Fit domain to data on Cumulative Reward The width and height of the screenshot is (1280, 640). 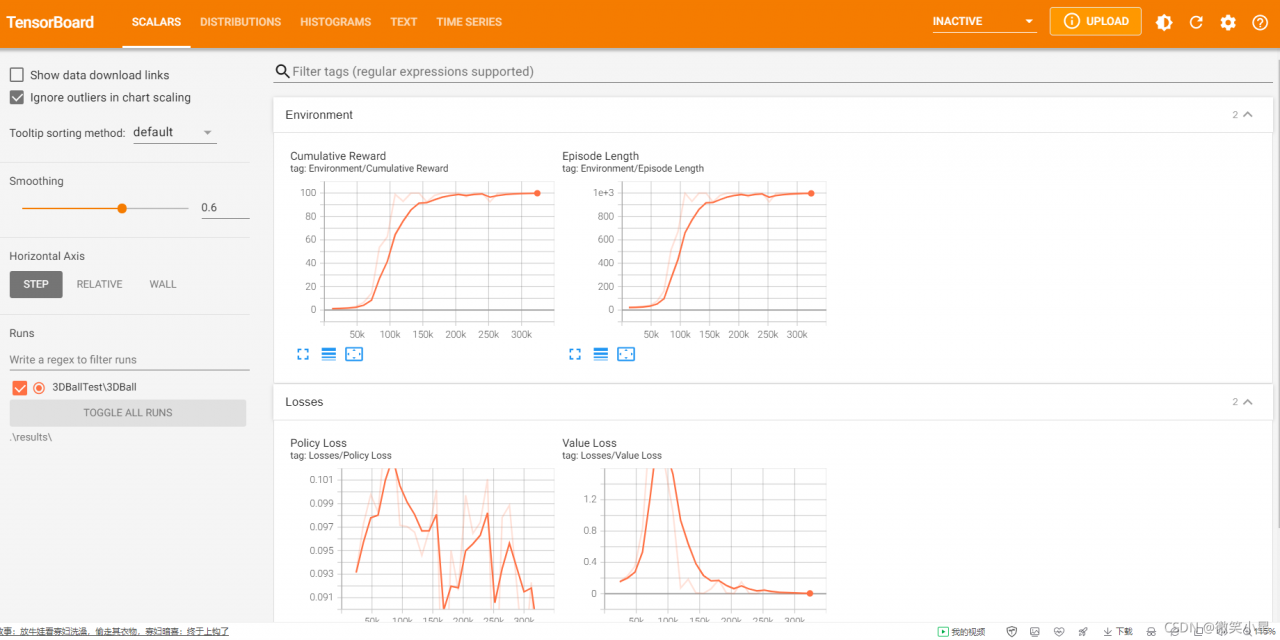354,354
